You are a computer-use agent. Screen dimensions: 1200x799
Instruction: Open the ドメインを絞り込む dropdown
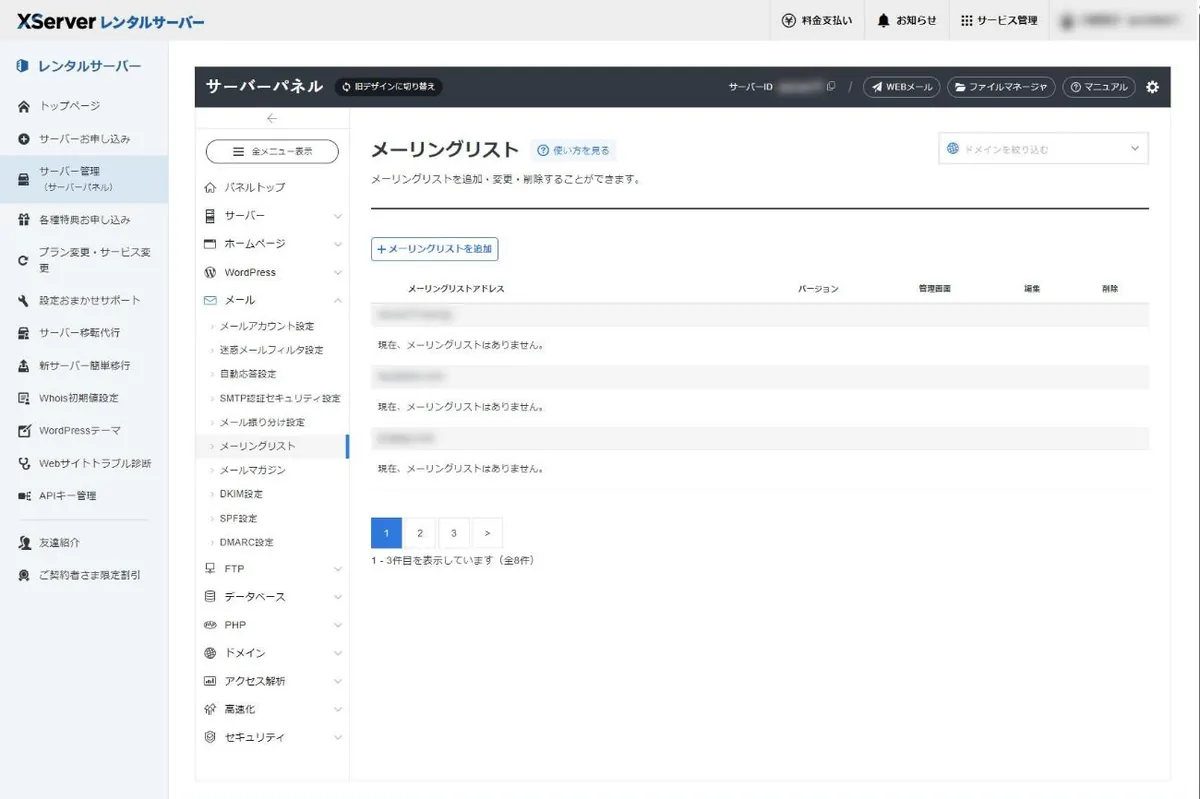(1043, 149)
